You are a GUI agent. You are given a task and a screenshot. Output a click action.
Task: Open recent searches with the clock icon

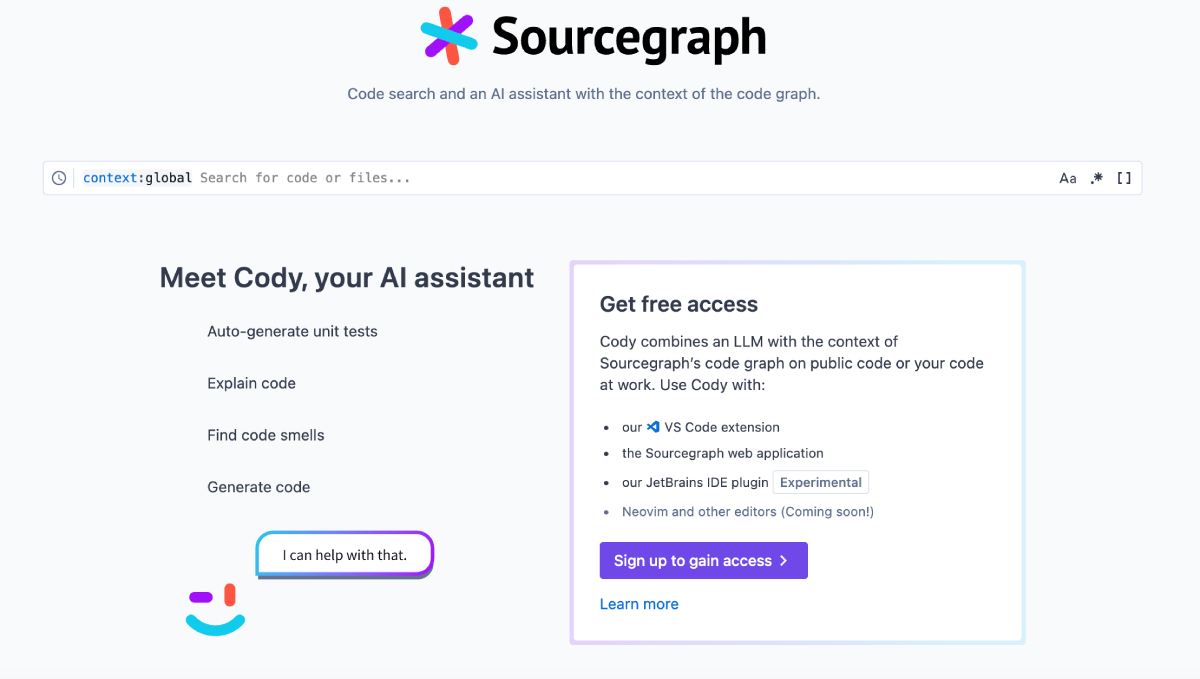click(59, 177)
